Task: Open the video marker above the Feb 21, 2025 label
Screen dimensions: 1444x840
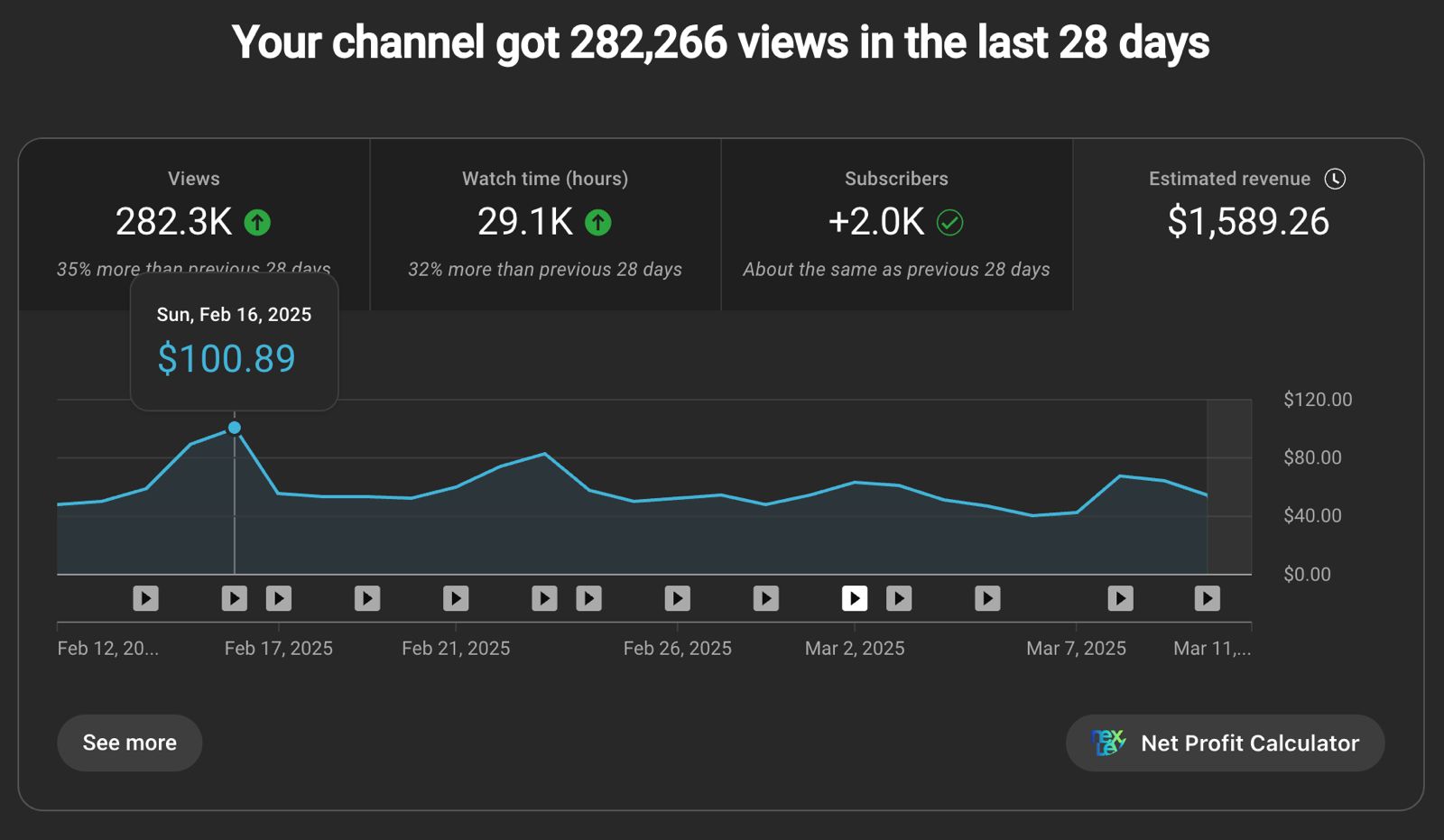Action: pyautogui.click(x=456, y=598)
